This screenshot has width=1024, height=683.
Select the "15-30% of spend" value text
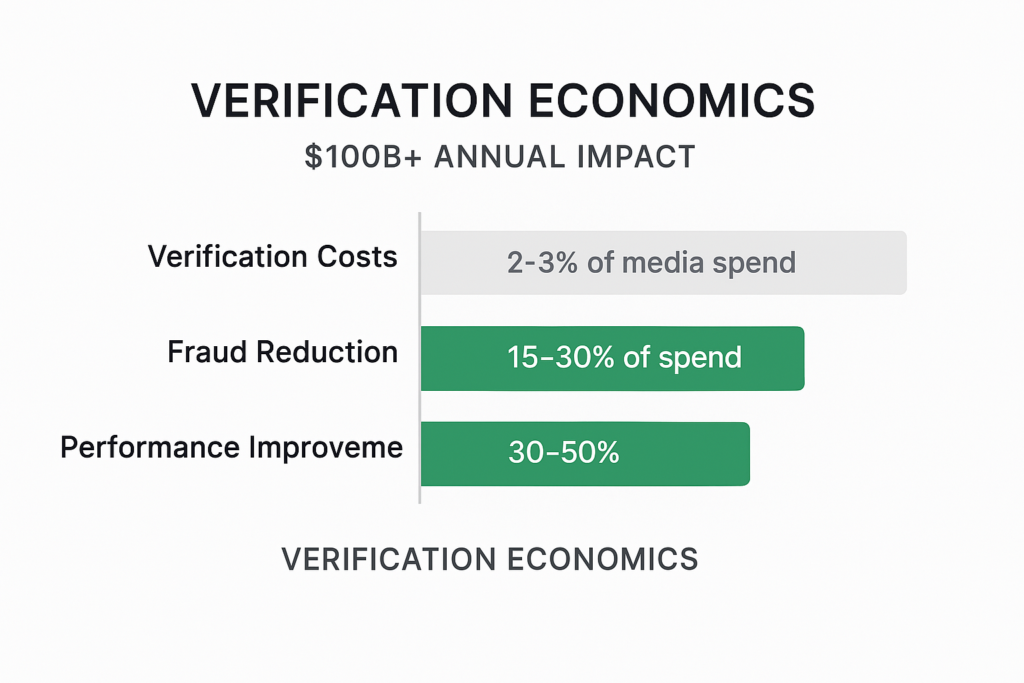point(624,358)
